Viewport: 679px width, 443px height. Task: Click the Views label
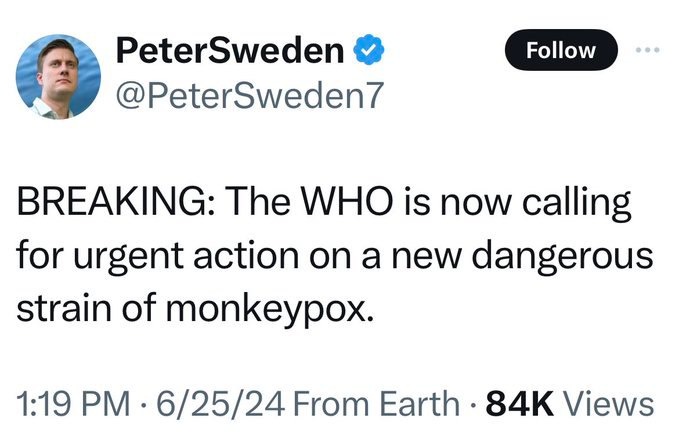coord(608,404)
